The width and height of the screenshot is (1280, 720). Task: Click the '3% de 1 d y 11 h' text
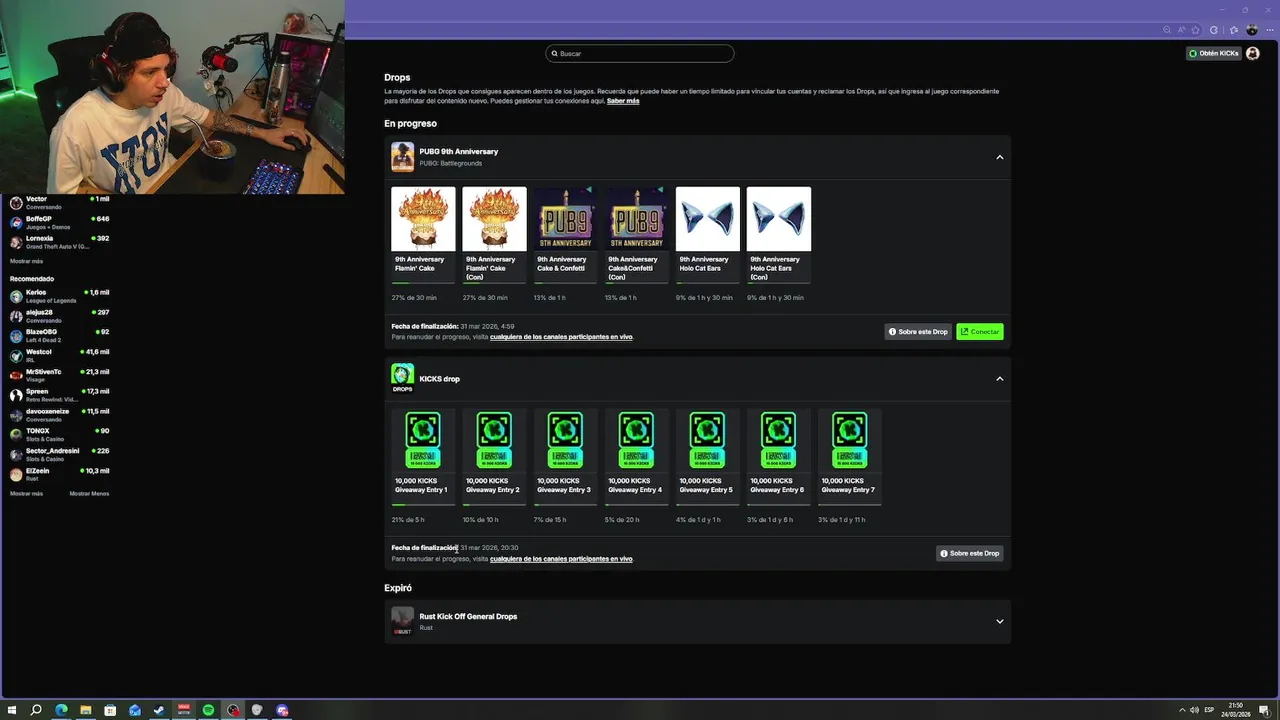[x=842, y=520]
